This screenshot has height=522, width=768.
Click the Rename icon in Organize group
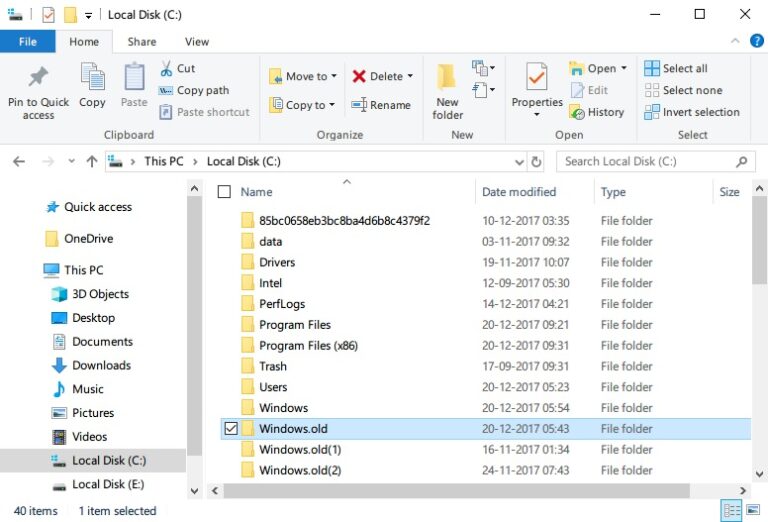click(359, 105)
